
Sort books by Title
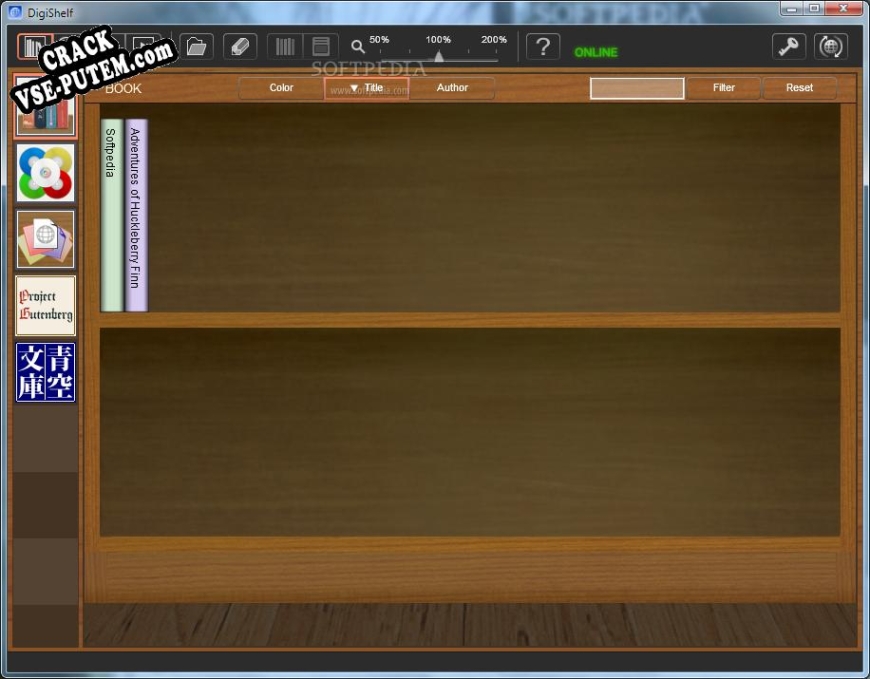367,88
